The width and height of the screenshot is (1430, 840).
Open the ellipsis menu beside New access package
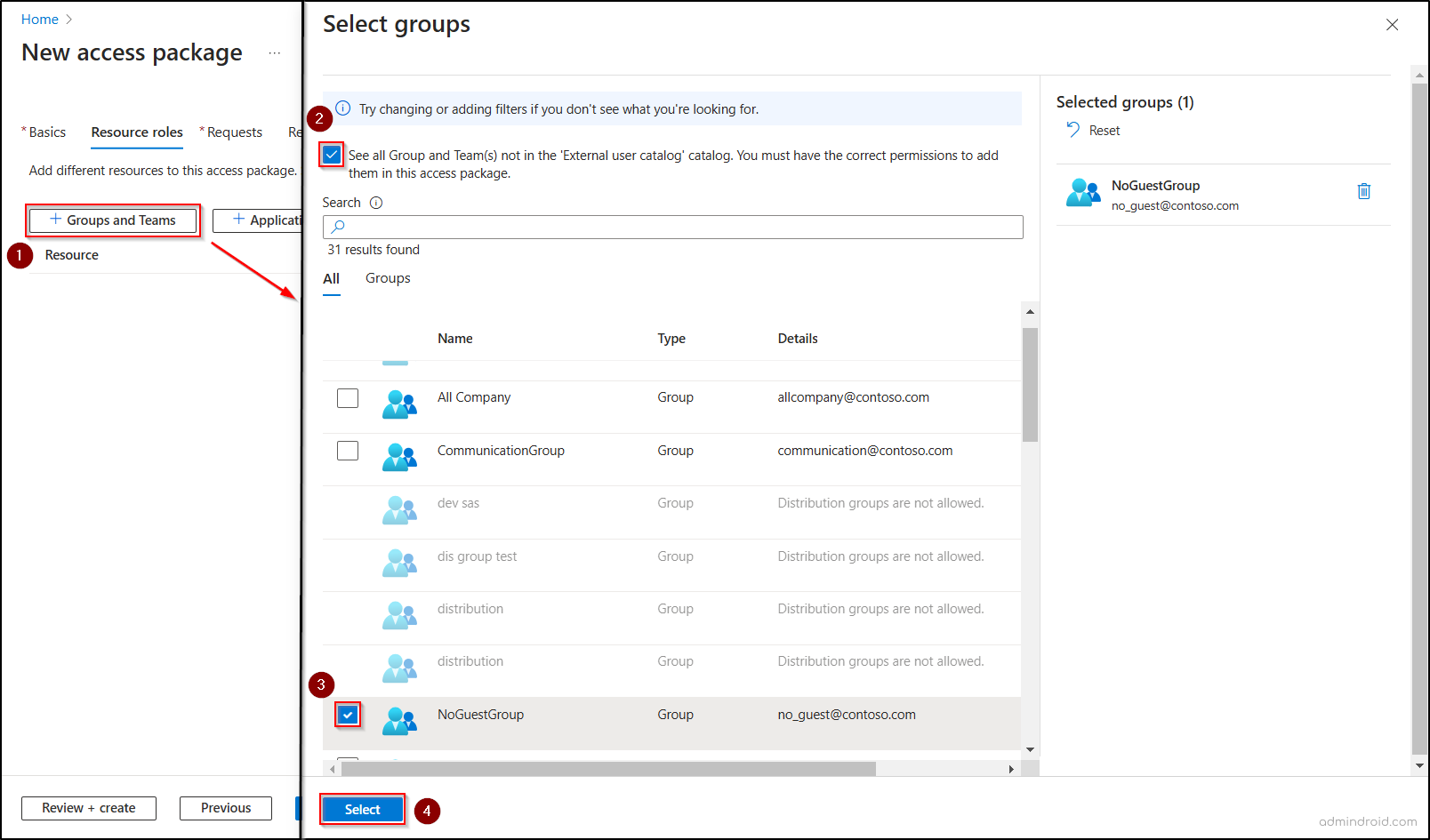[275, 53]
